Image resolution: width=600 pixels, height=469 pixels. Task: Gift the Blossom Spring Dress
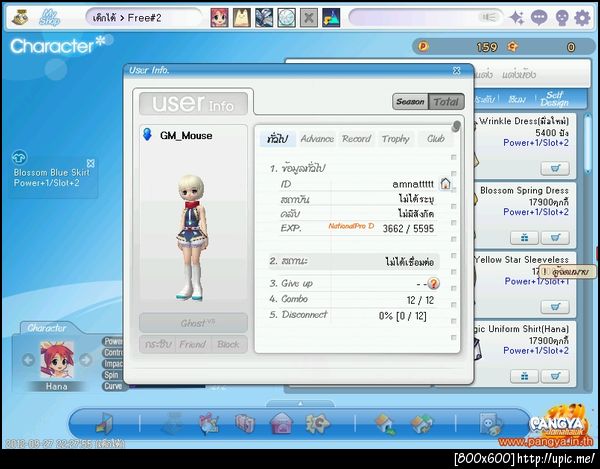(x=524, y=238)
